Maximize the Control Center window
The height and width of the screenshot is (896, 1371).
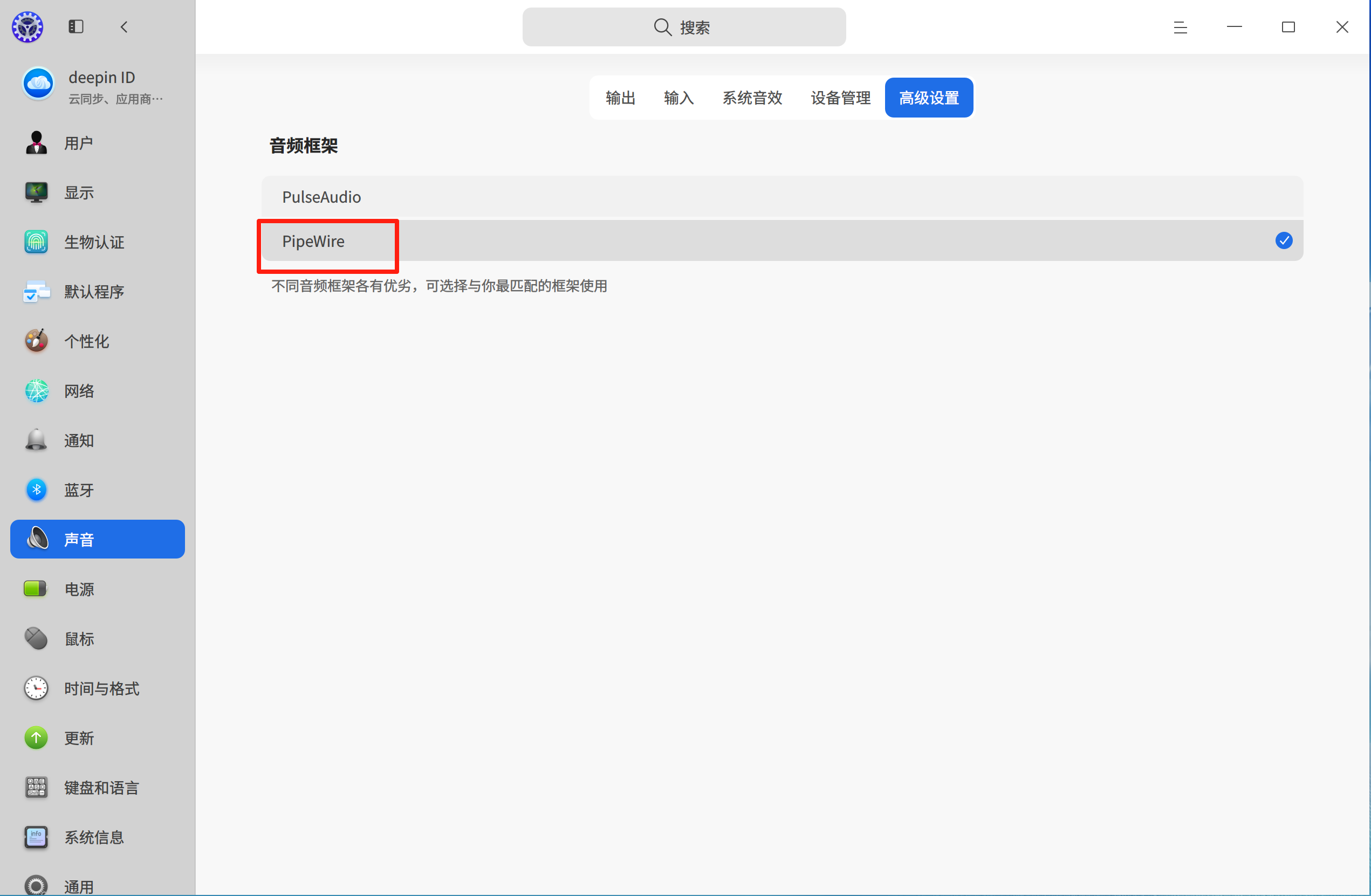(x=1288, y=27)
